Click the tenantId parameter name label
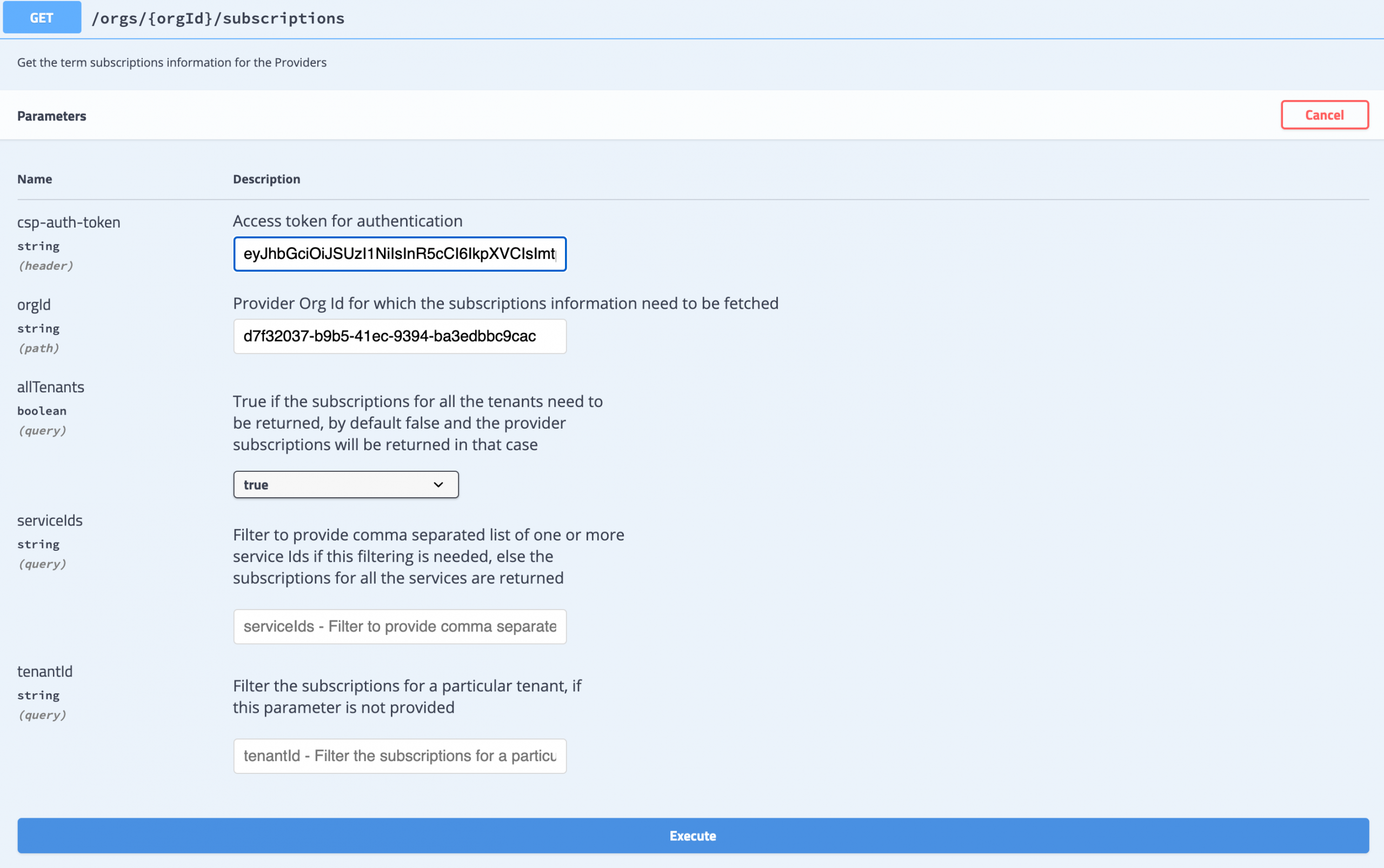 point(45,671)
